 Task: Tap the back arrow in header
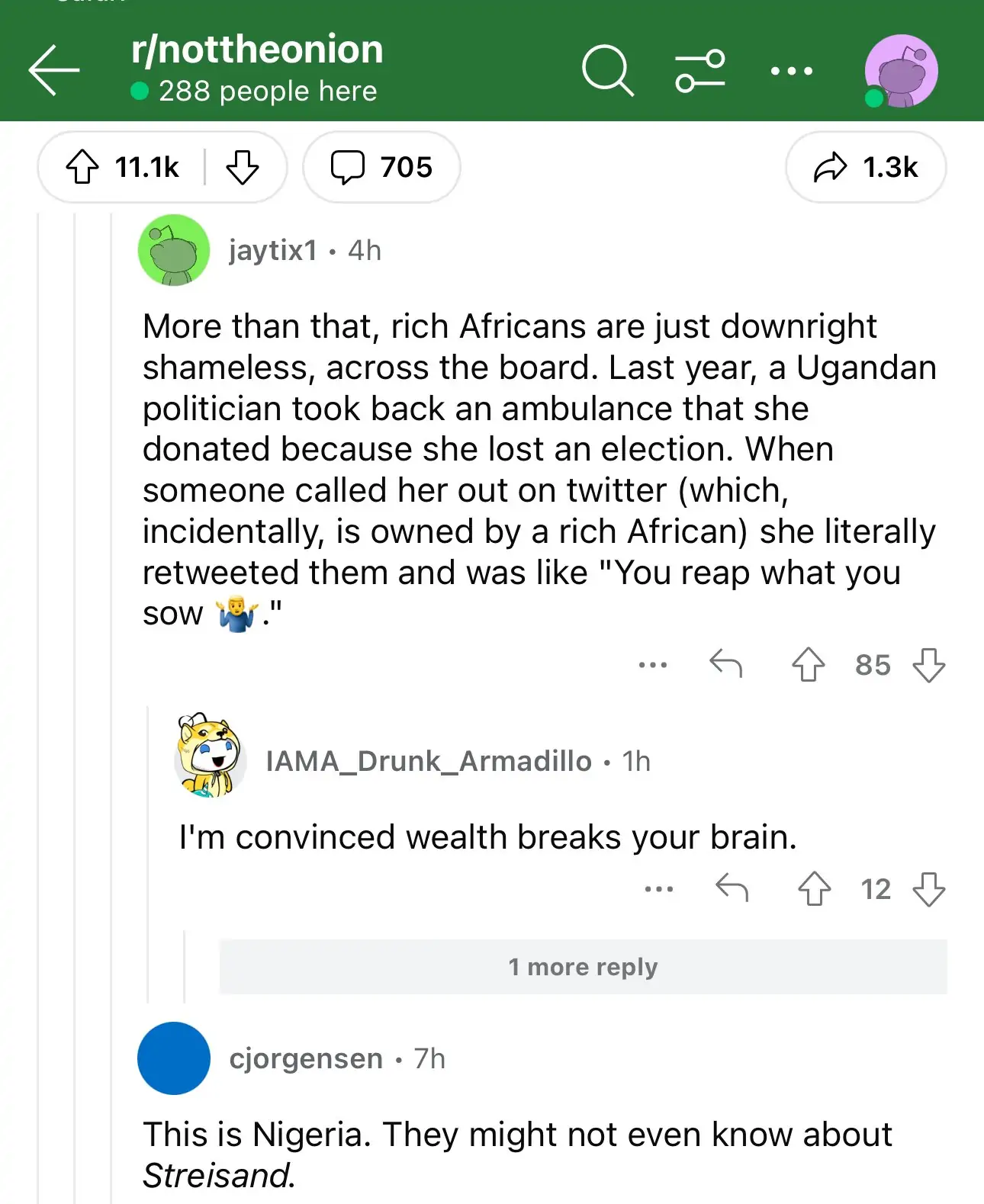point(54,70)
